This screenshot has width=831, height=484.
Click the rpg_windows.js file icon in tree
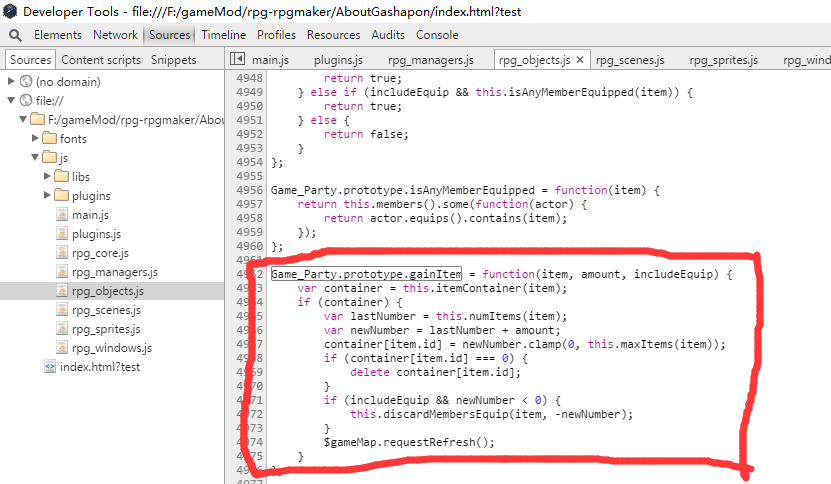[x=62, y=348]
